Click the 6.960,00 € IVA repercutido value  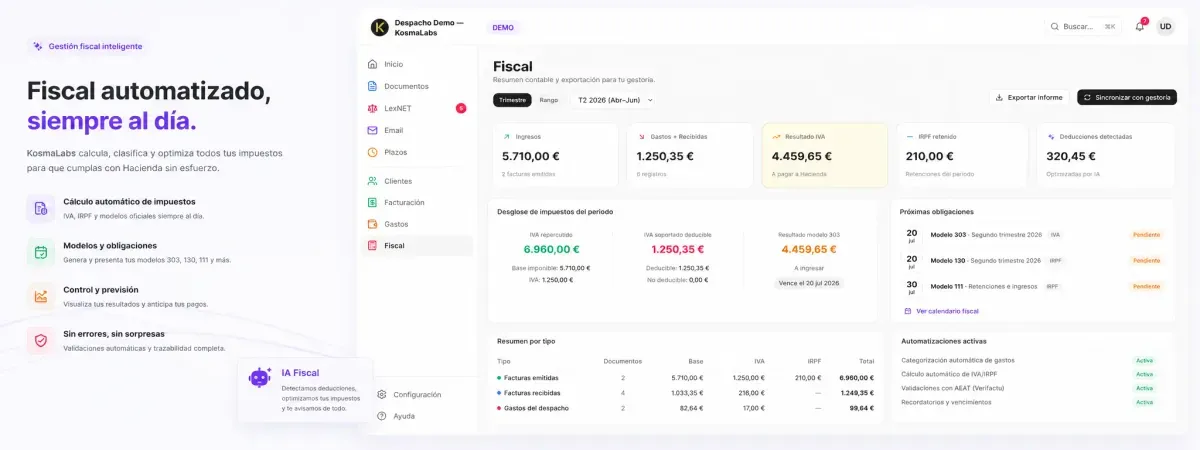pos(551,249)
